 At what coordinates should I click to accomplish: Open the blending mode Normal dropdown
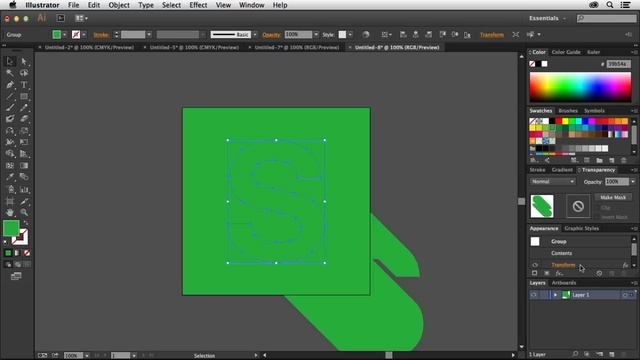click(553, 182)
